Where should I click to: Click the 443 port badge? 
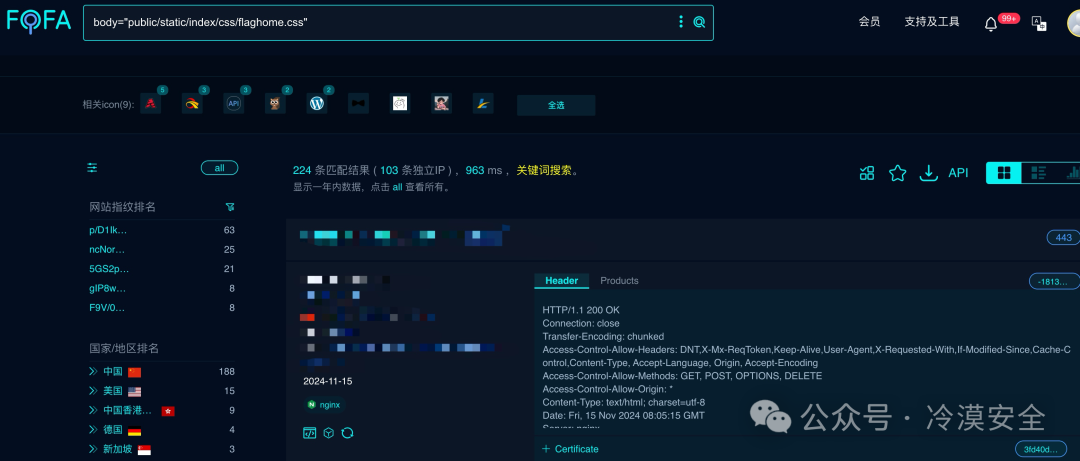(1063, 238)
